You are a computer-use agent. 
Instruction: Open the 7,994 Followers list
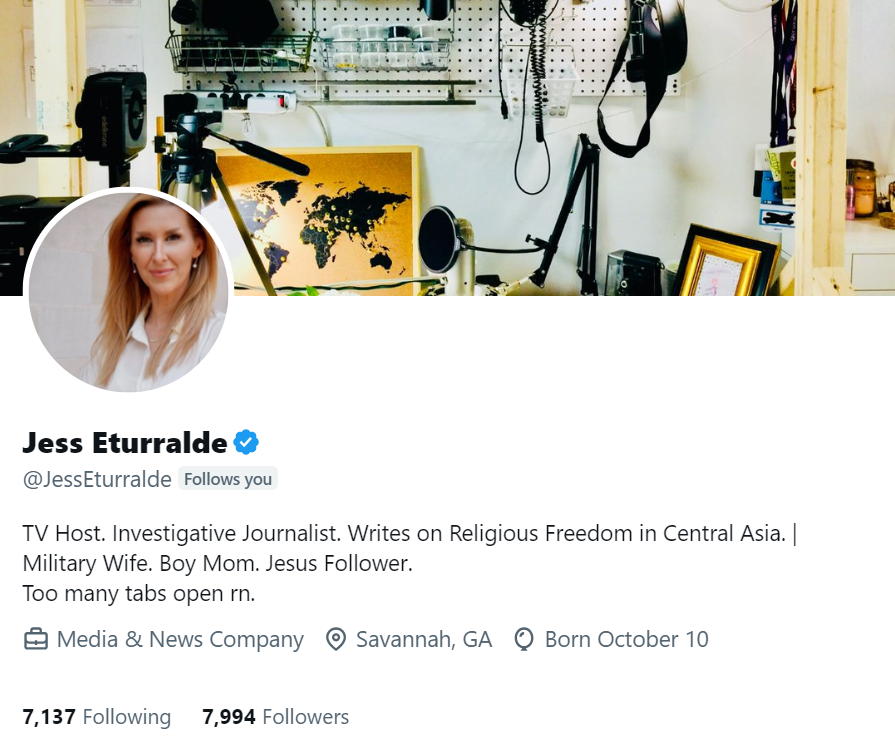(x=276, y=717)
